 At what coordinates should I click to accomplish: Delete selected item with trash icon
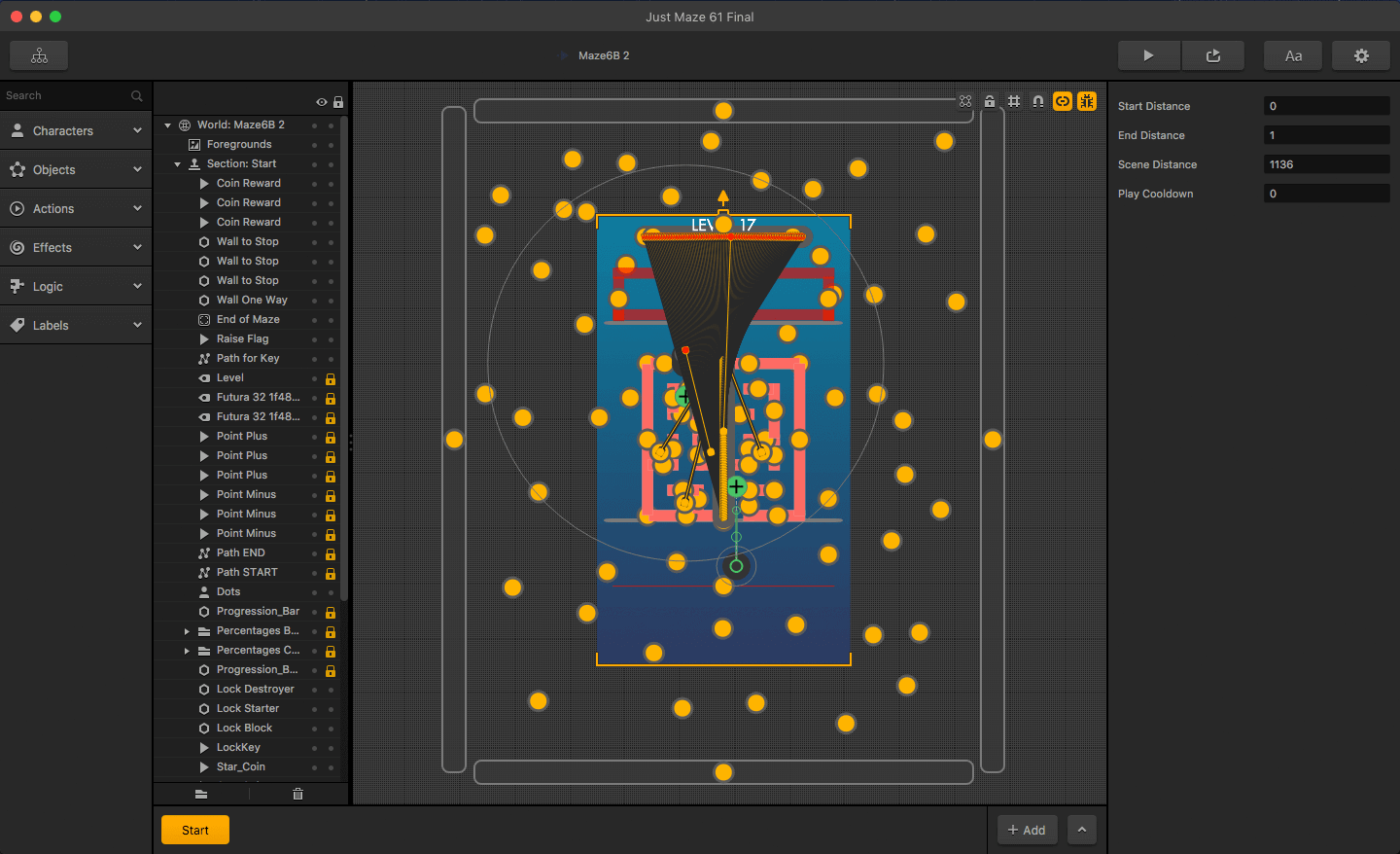(x=297, y=794)
